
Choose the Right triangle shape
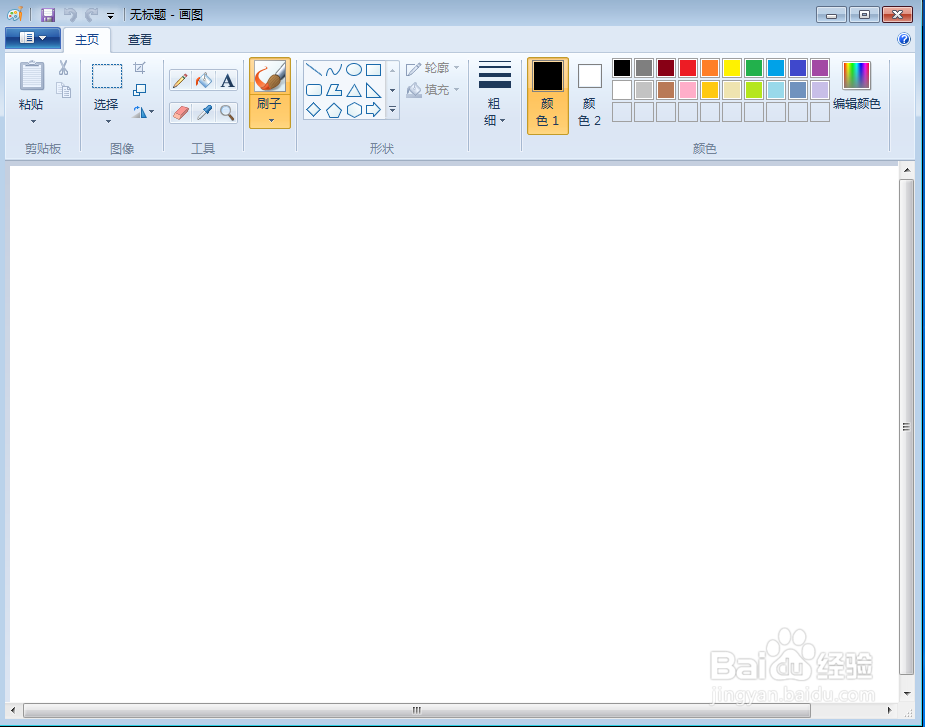(x=373, y=90)
